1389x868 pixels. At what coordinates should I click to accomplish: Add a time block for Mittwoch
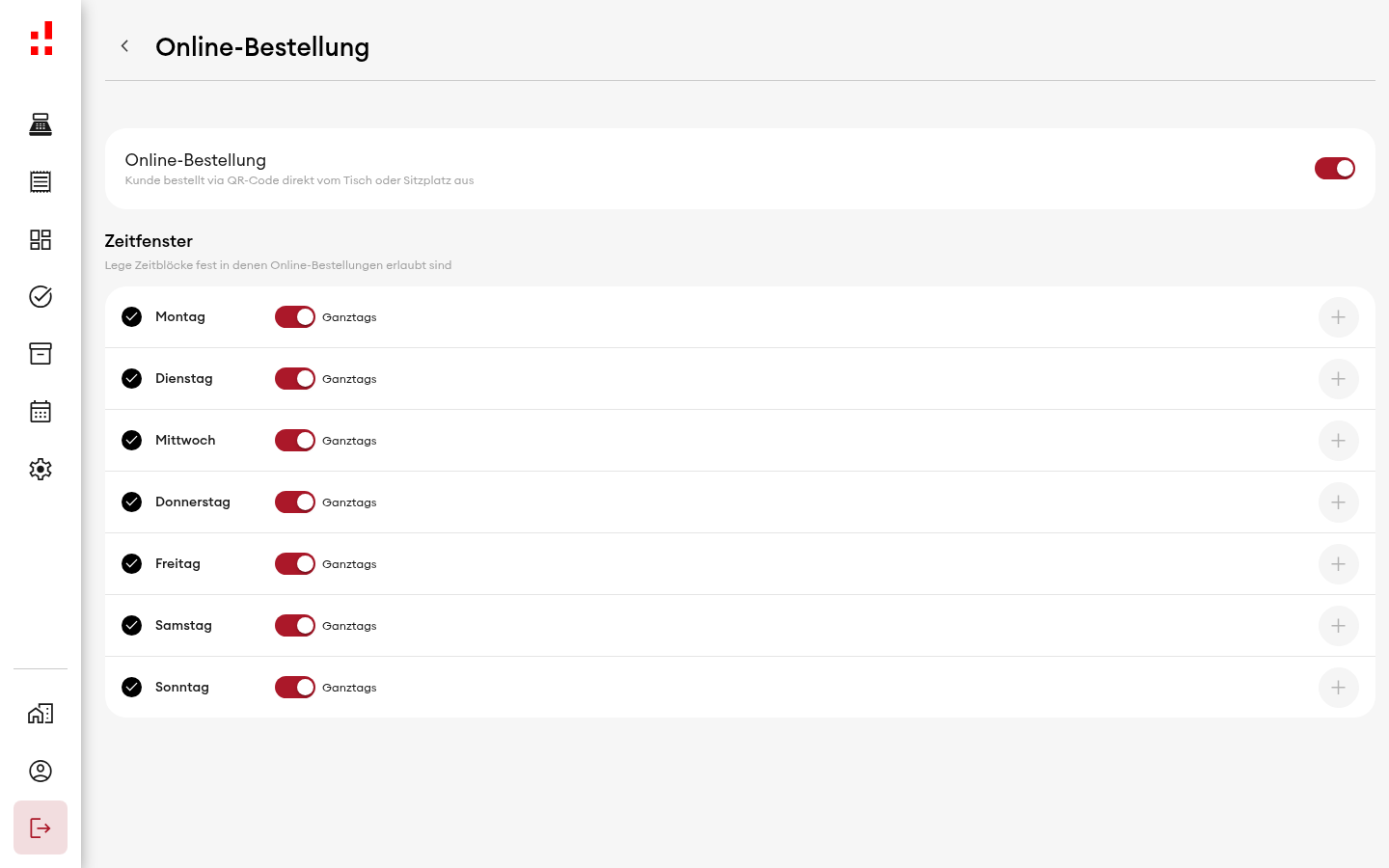(x=1339, y=441)
